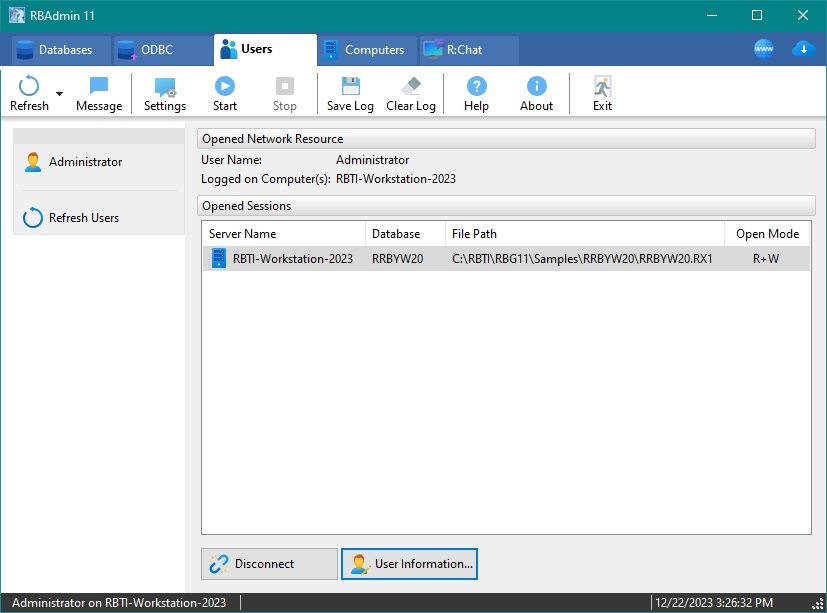Click the cloud download icon
This screenshot has height=613, width=827.
point(803,49)
